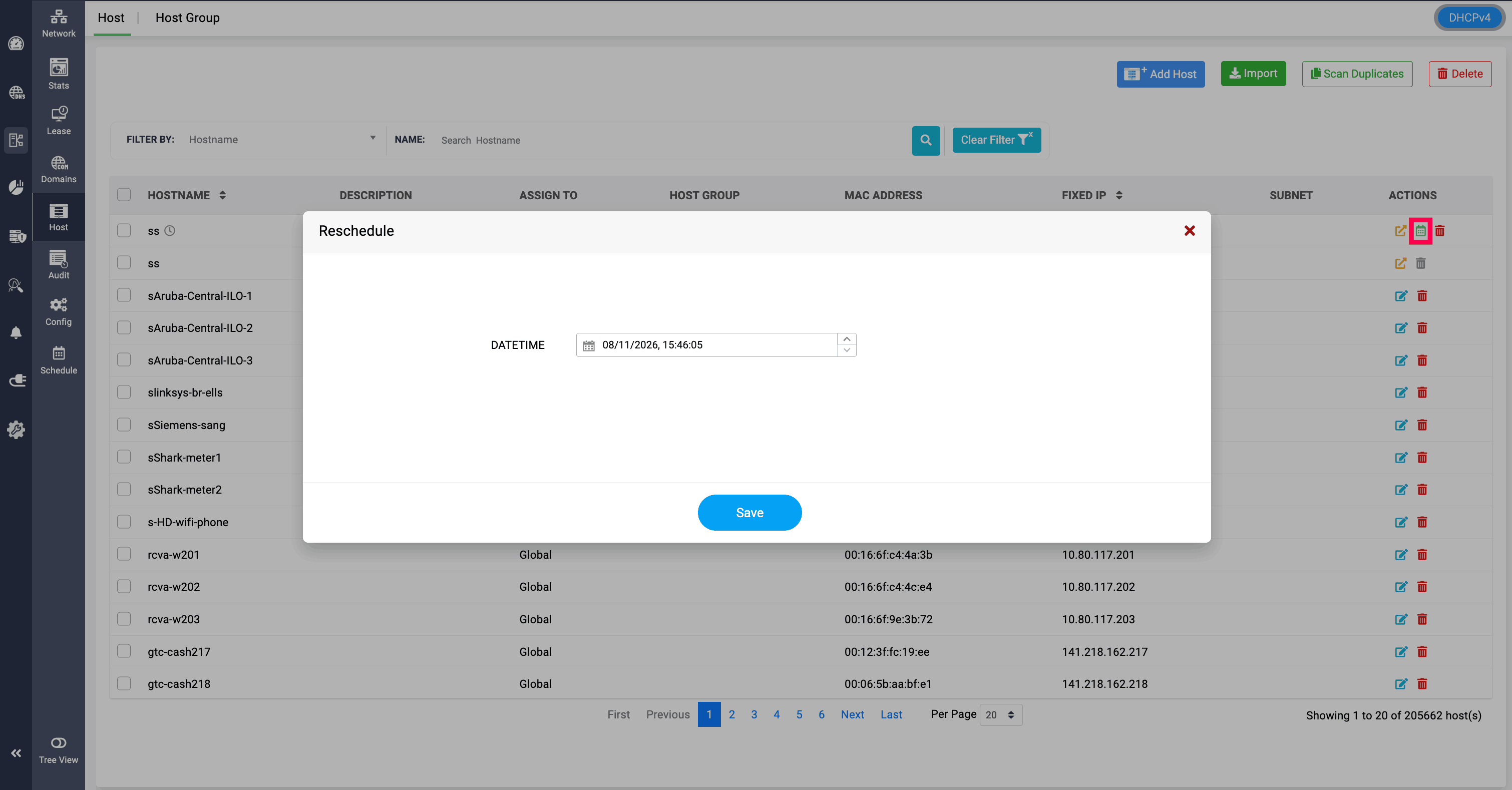
Task: Click the Delete button in the top toolbar
Action: click(1460, 74)
